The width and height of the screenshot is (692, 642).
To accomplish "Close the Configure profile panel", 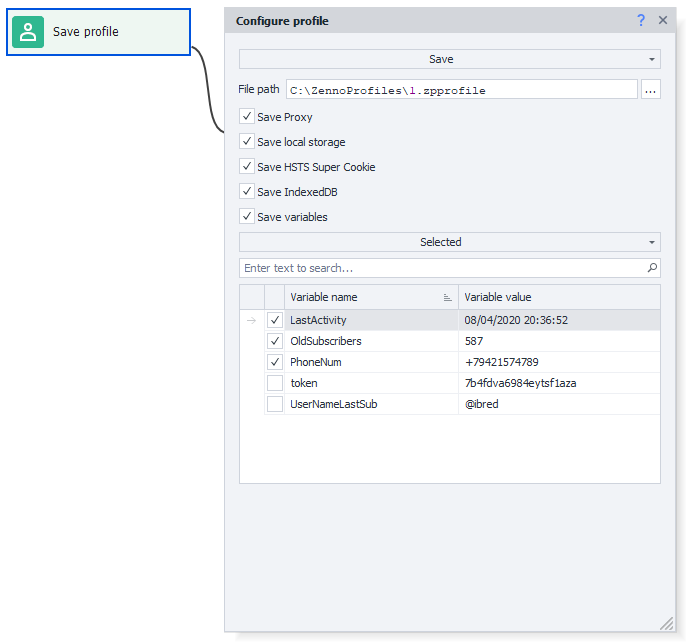I will [x=662, y=20].
